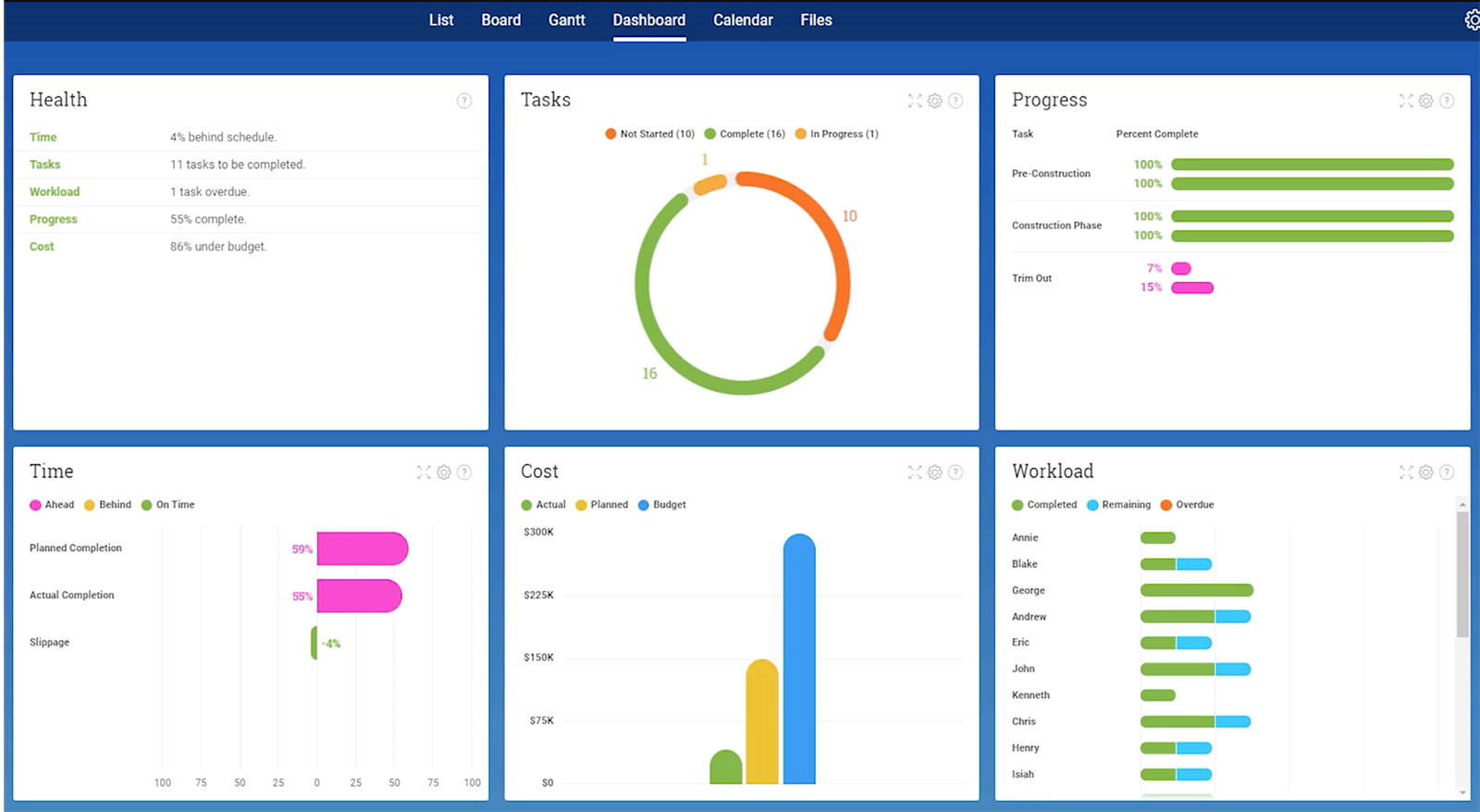The width and height of the screenshot is (1480, 812).
Task: Click the green Actual cost bar
Action: 725,767
